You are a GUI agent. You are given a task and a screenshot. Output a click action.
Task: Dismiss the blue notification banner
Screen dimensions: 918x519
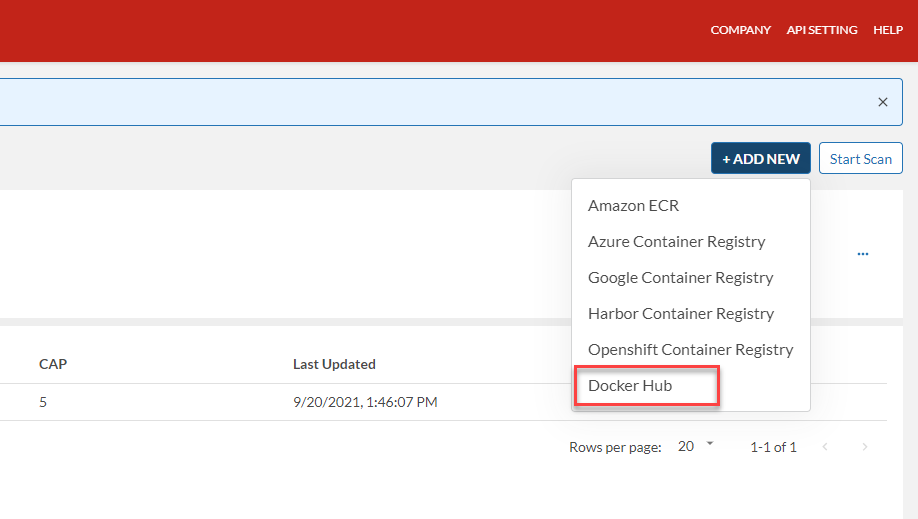pyautogui.click(x=883, y=102)
